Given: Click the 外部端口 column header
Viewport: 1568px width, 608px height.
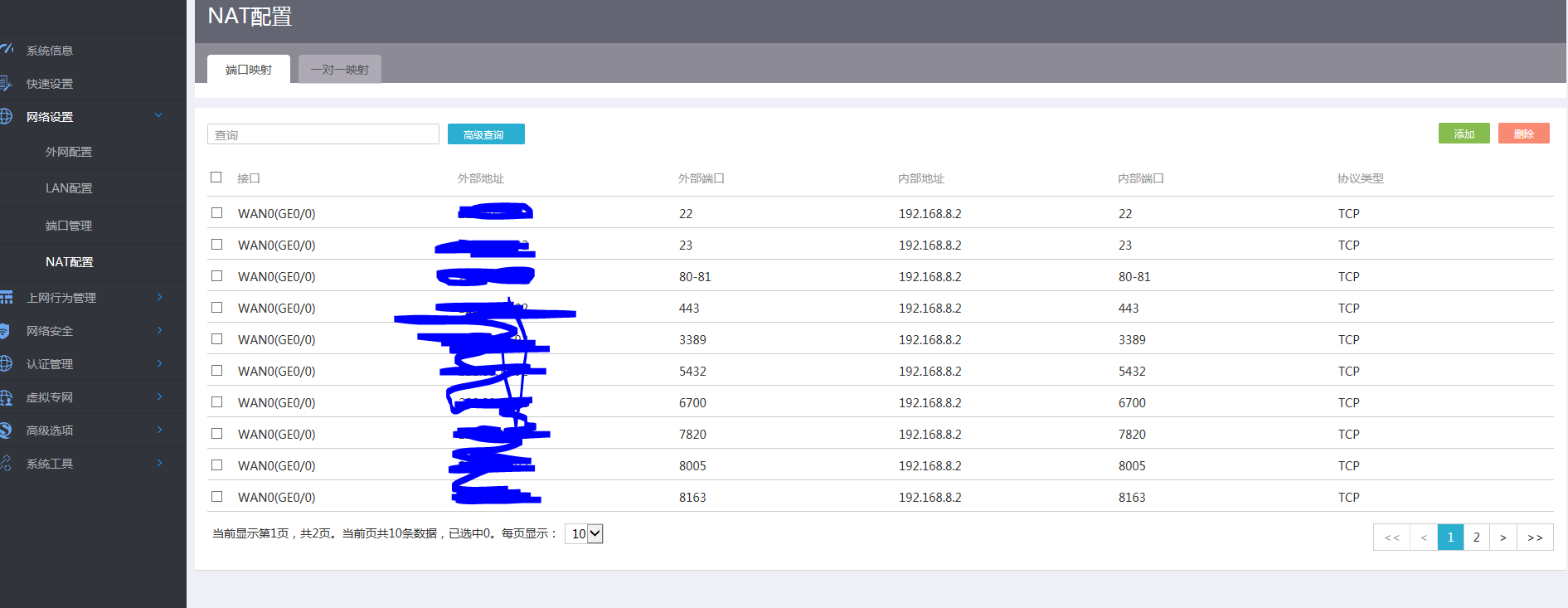Looking at the screenshot, I should pyautogui.click(x=701, y=178).
